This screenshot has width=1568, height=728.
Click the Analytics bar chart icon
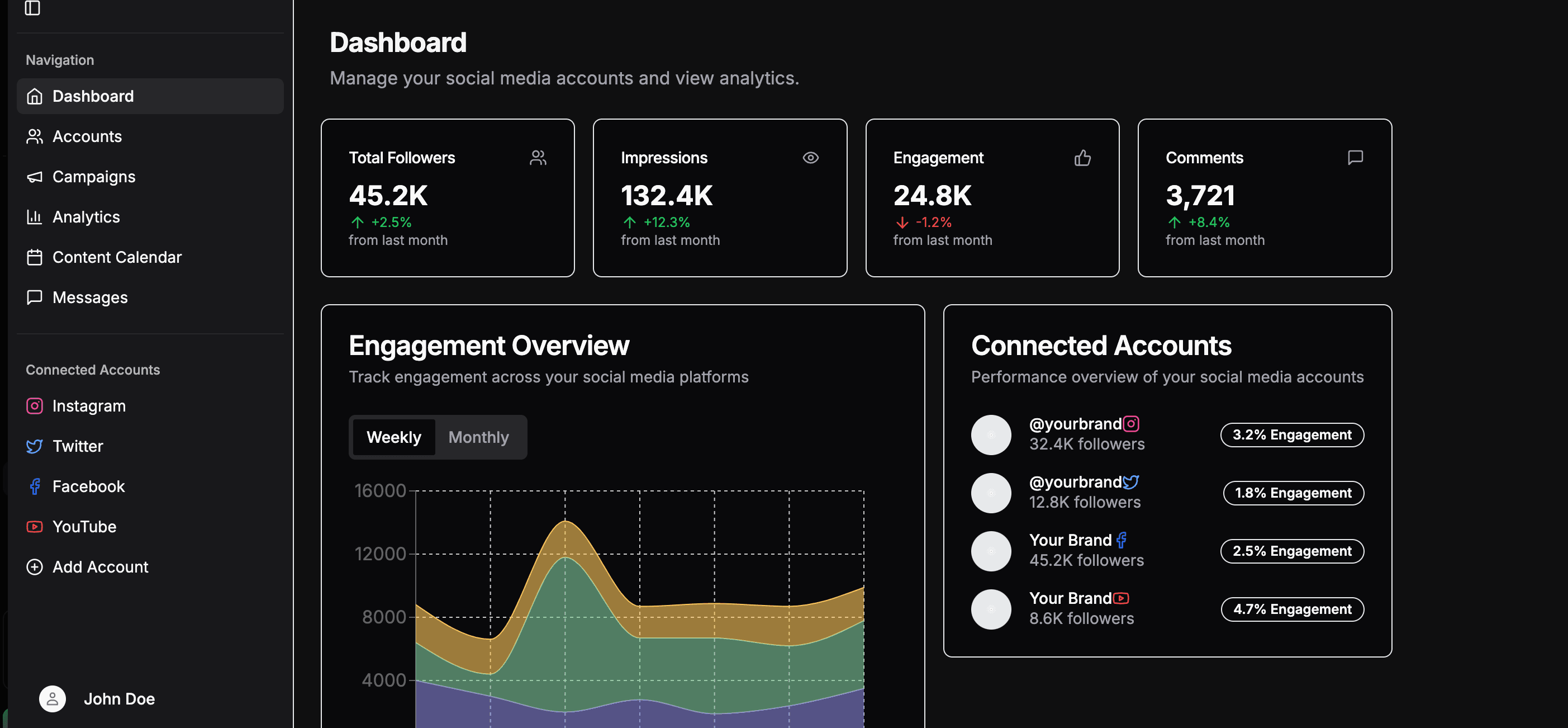(35, 217)
